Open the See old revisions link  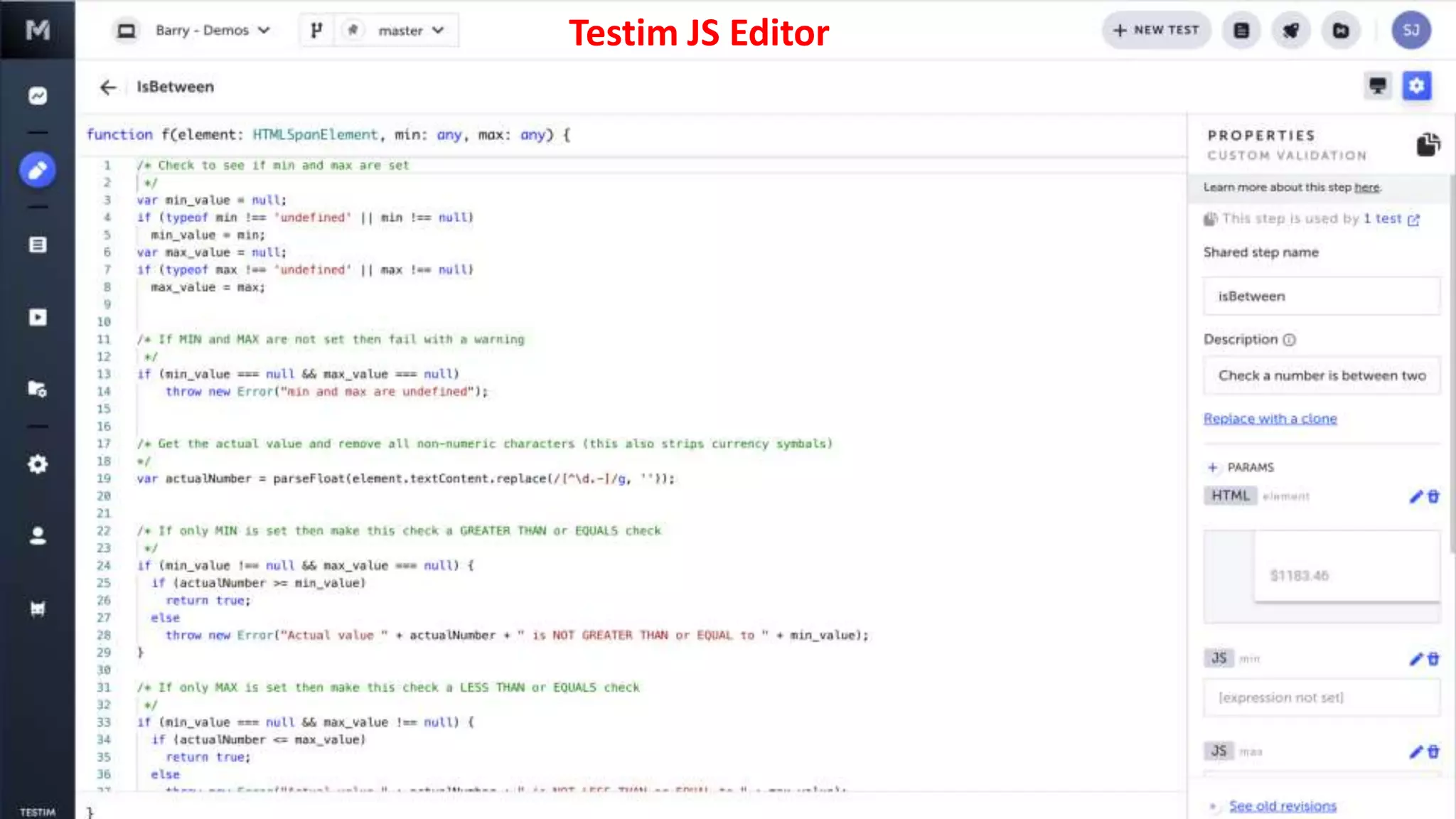1283,805
